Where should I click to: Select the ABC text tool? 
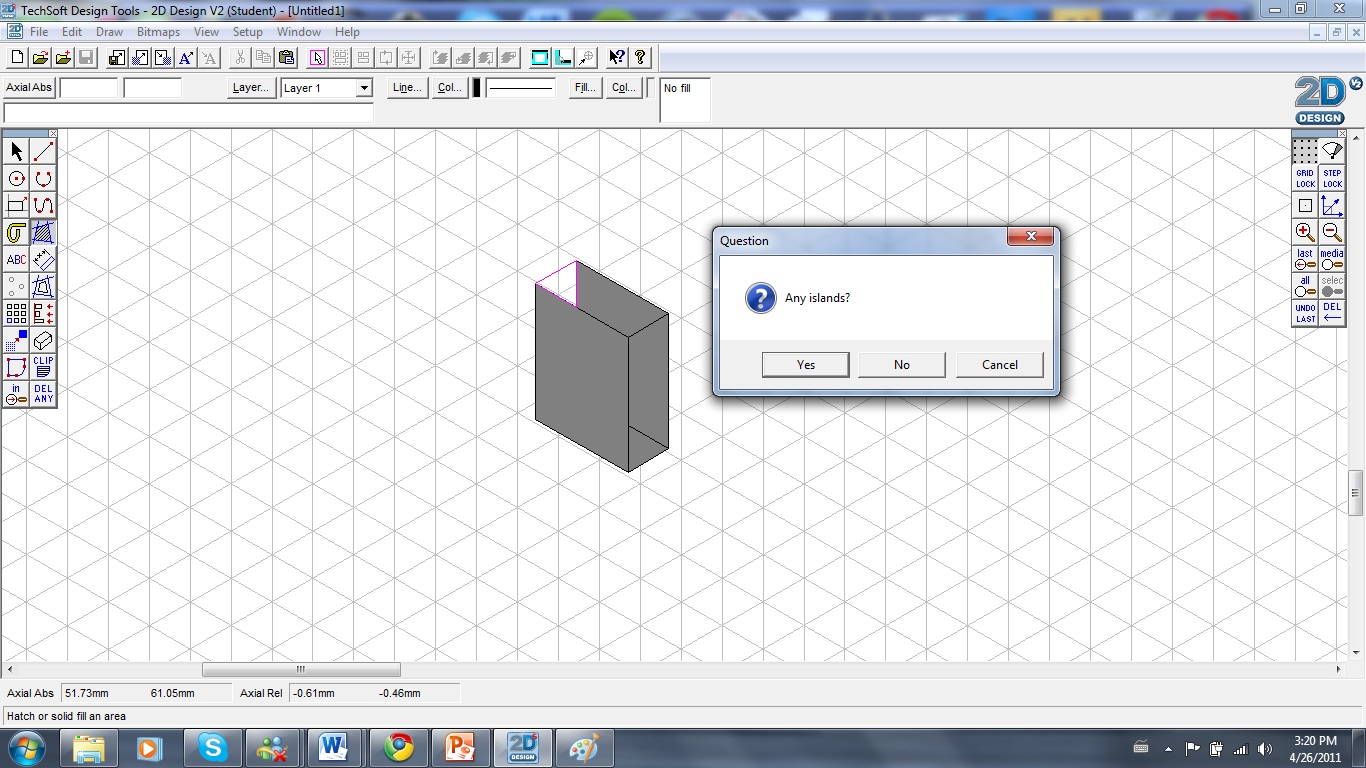click(x=15, y=259)
